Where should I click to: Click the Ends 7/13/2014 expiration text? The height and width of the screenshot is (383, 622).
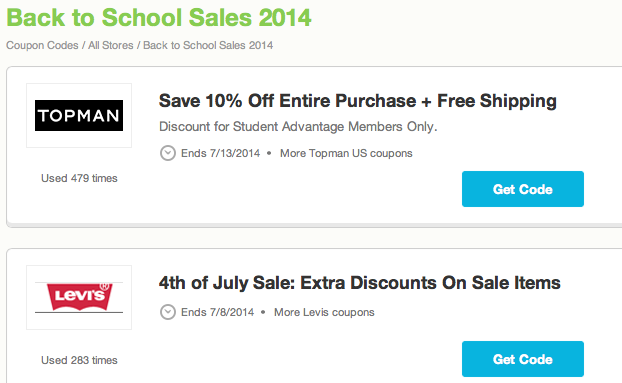[x=221, y=153]
